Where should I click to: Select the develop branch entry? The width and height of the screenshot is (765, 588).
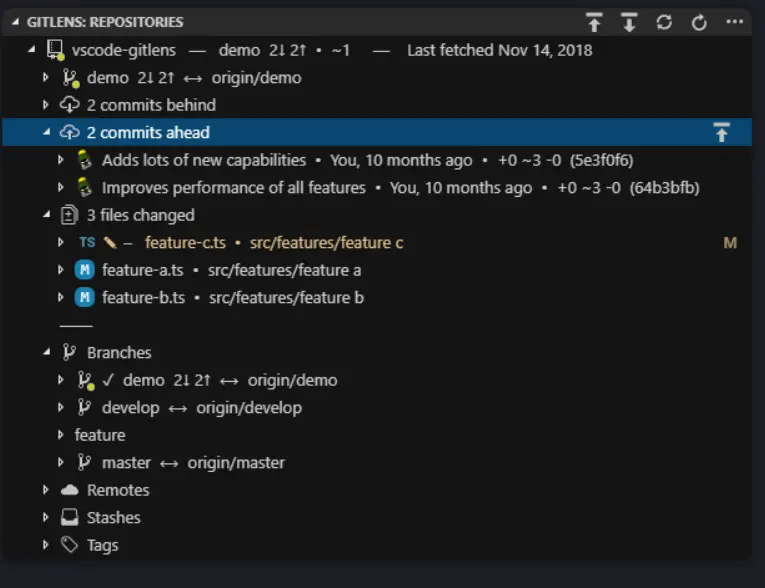130,408
